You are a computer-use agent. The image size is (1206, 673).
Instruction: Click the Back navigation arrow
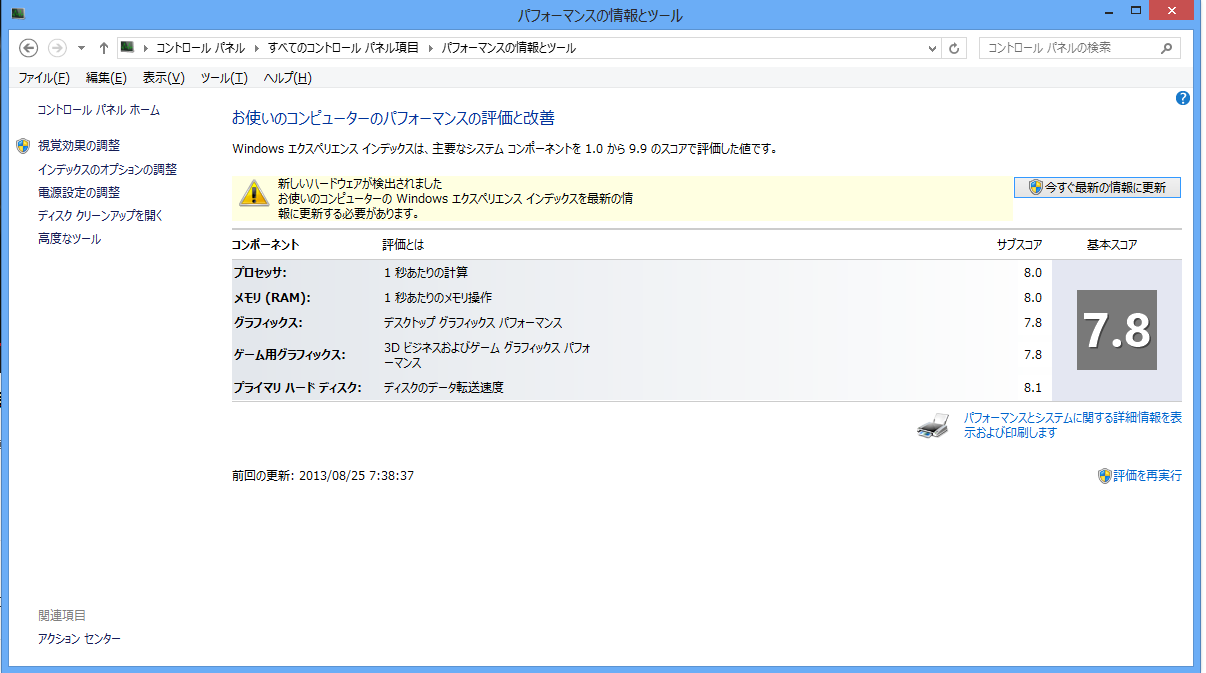tap(28, 48)
